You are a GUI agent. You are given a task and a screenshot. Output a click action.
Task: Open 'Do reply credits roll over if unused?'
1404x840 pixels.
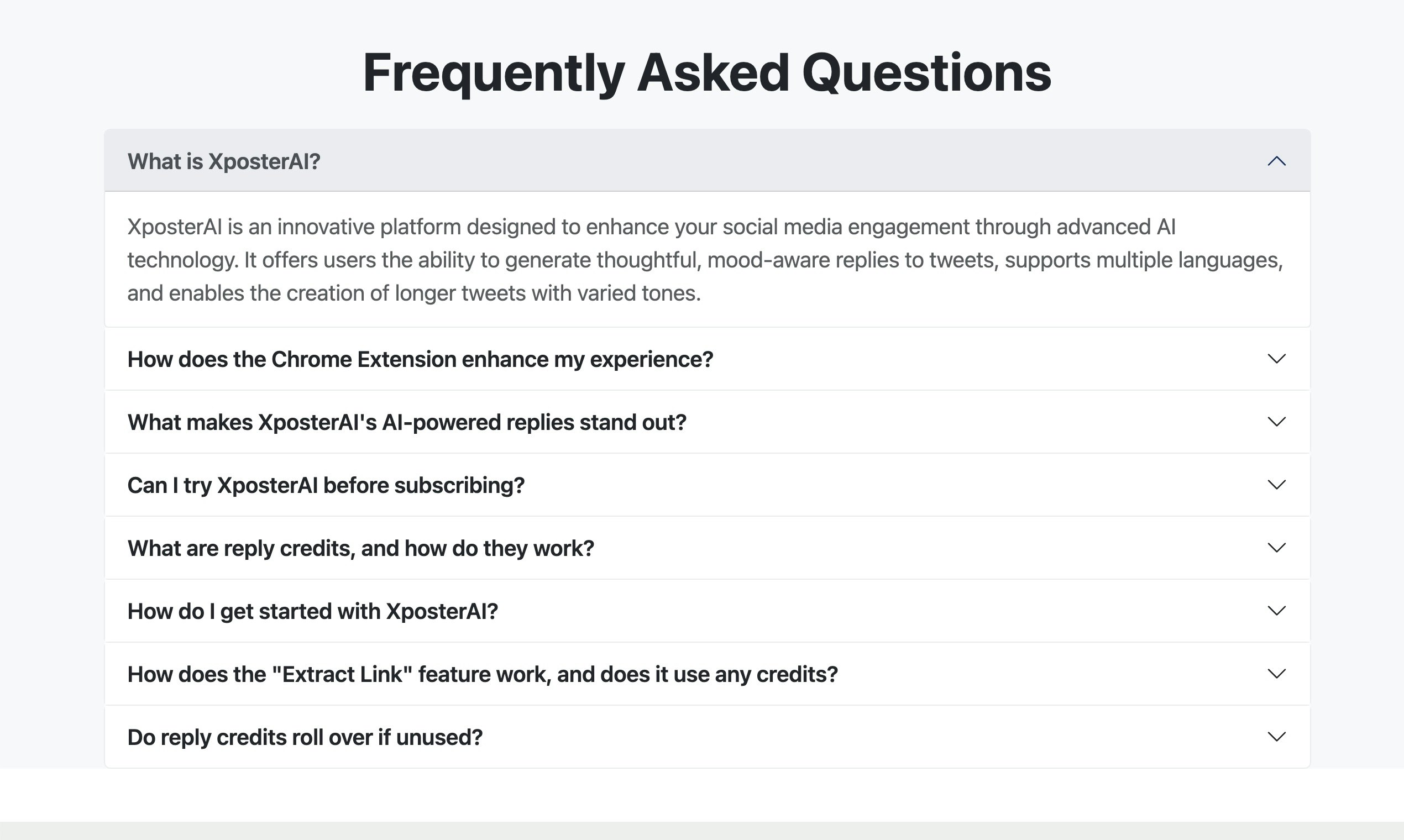click(707, 737)
